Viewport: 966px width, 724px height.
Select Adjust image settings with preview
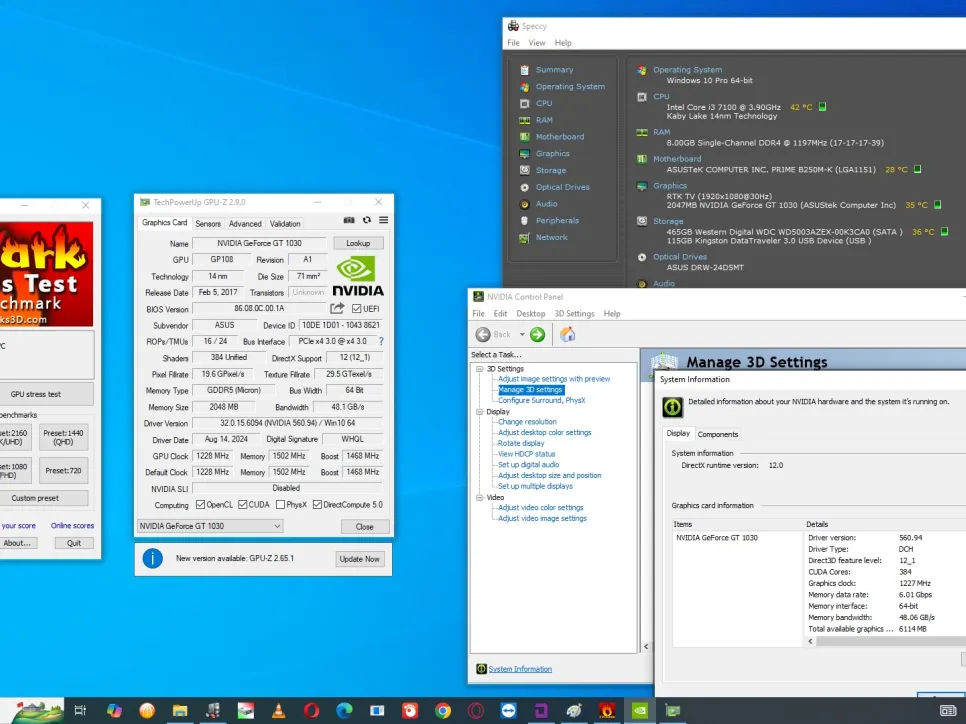(x=554, y=379)
